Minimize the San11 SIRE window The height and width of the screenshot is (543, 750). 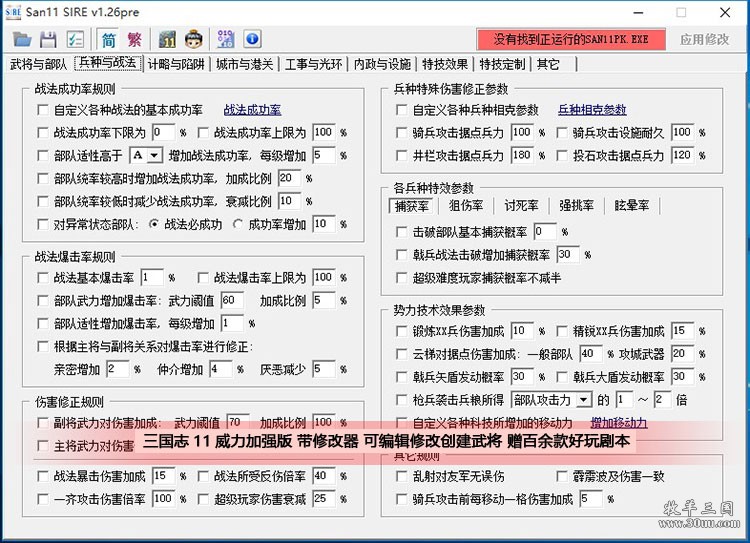click(639, 12)
